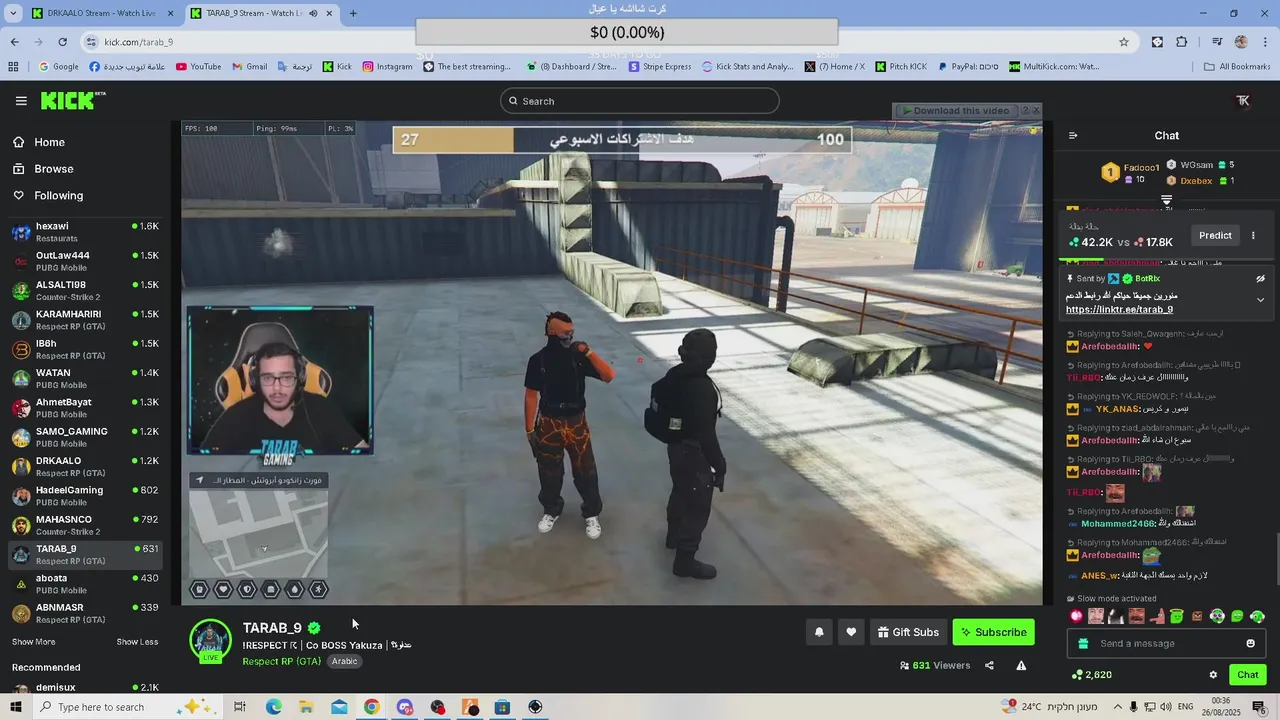Open File Explorer from taskbar

(x=306, y=707)
